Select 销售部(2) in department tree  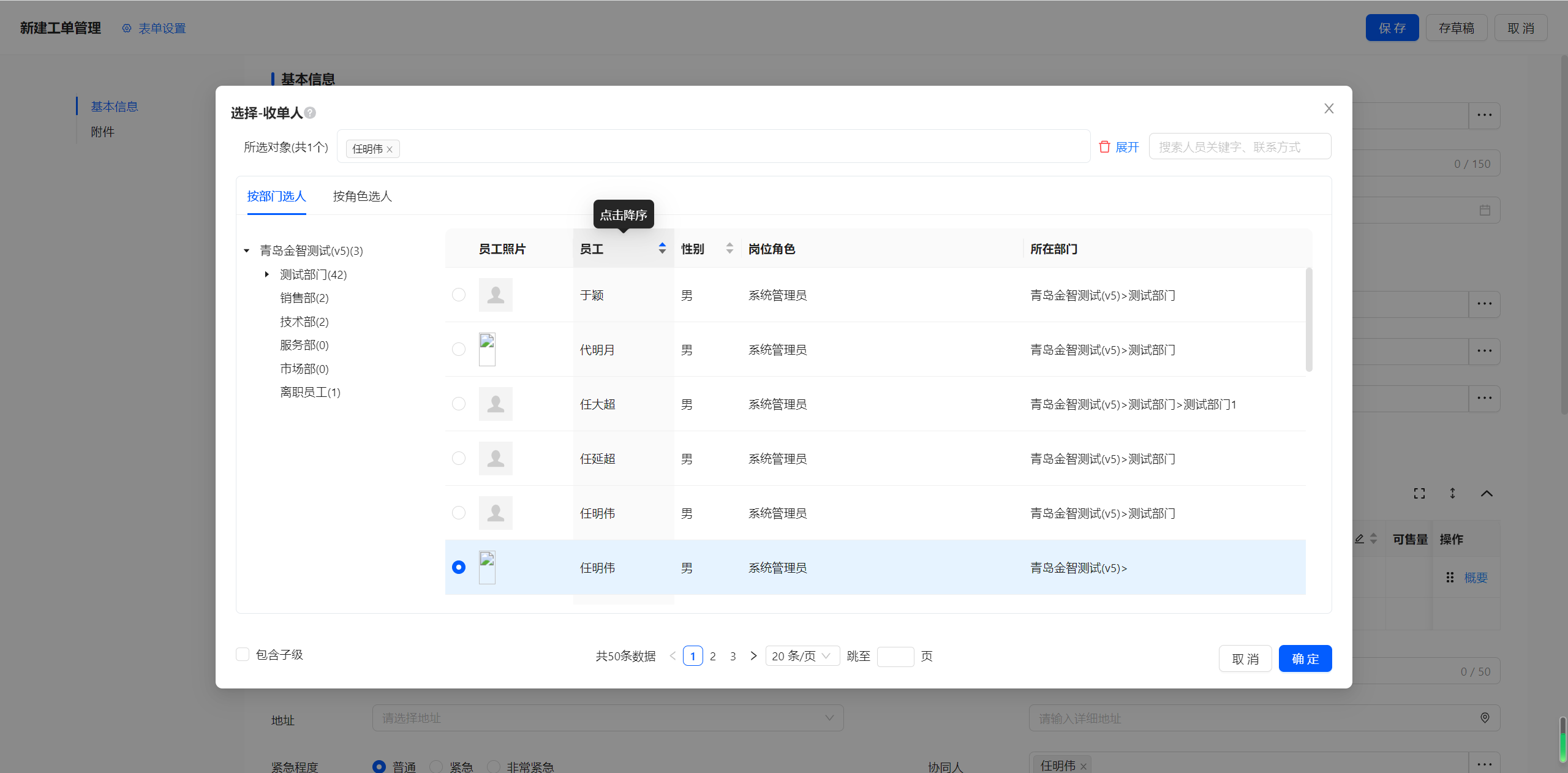pyautogui.click(x=304, y=298)
